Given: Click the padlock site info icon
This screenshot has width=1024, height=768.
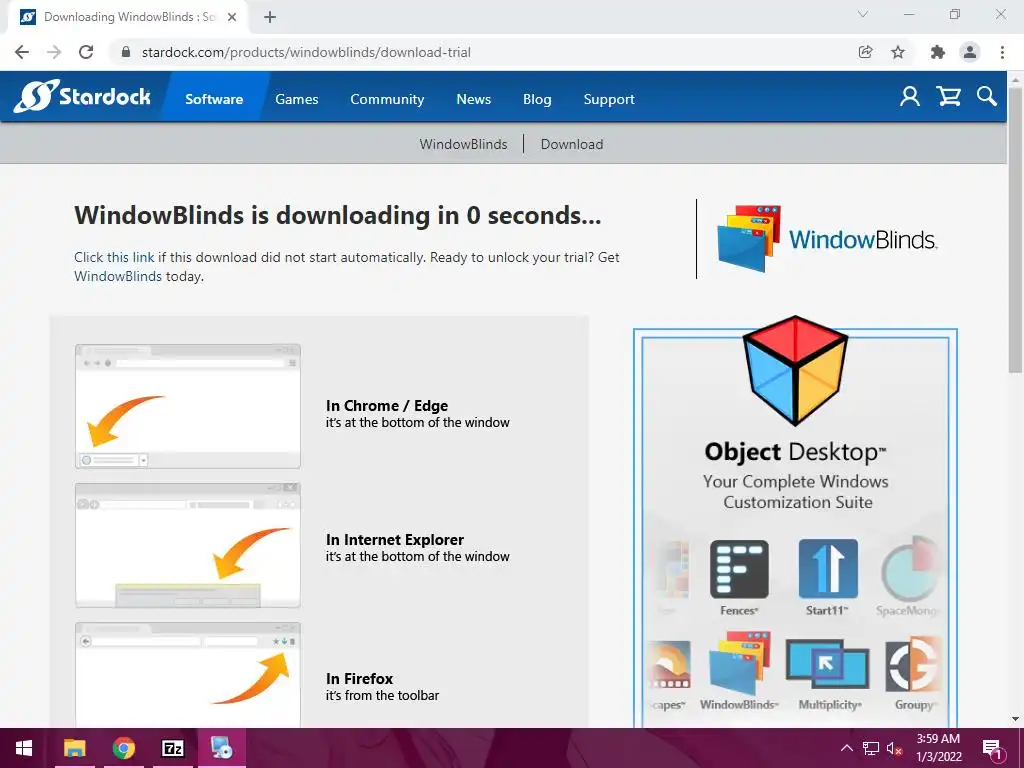Looking at the screenshot, I should click(x=127, y=52).
